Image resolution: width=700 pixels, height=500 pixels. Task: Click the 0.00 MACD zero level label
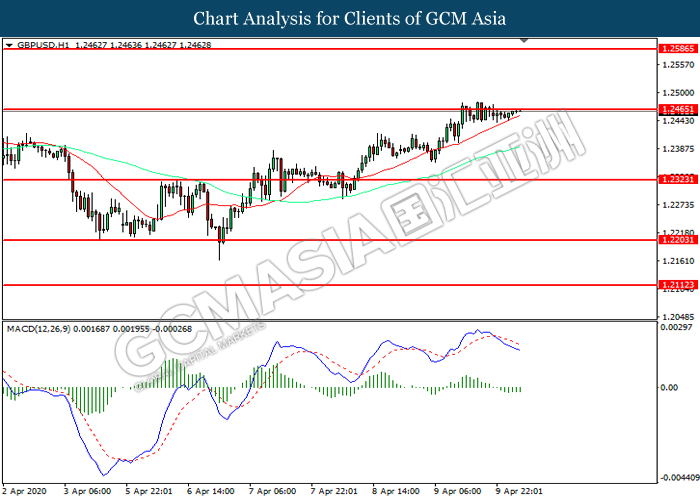pyautogui.click(x=670, y=388)
